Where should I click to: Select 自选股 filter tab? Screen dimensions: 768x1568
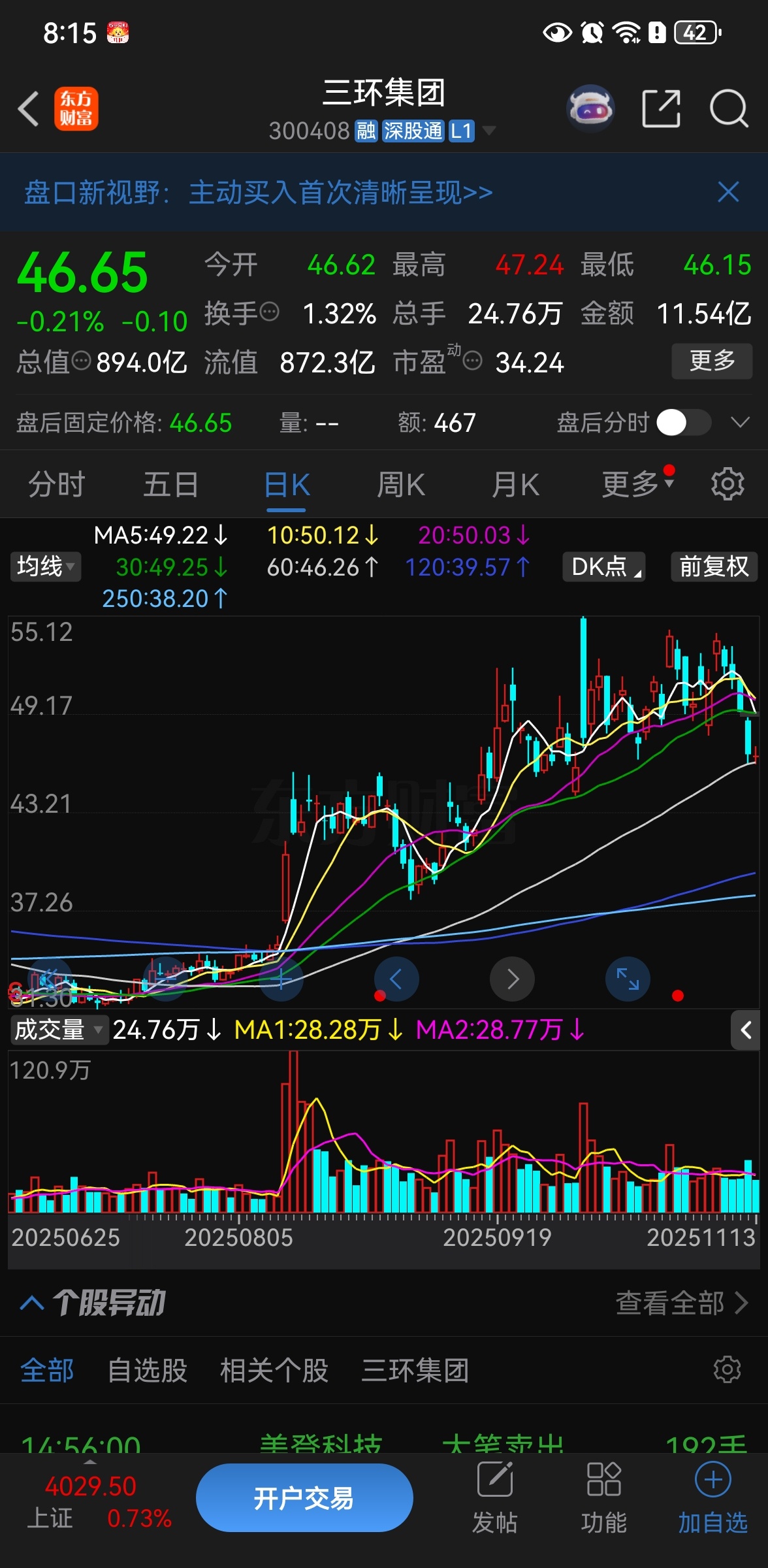[x=148, y=1370]
